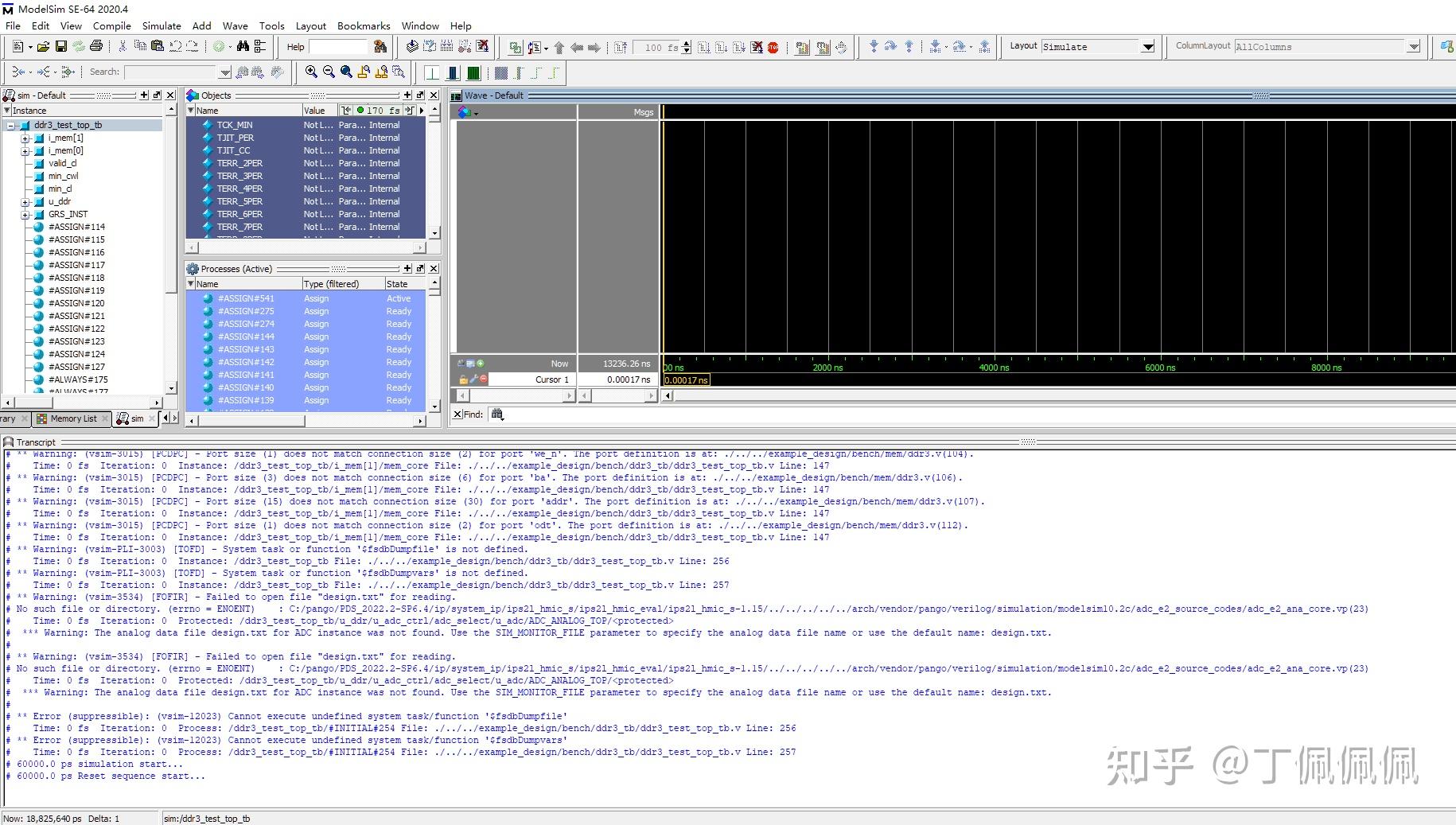Select TERR_4PER in the Objects list
Screen dimensions: 1456x825
click(239, 189)
